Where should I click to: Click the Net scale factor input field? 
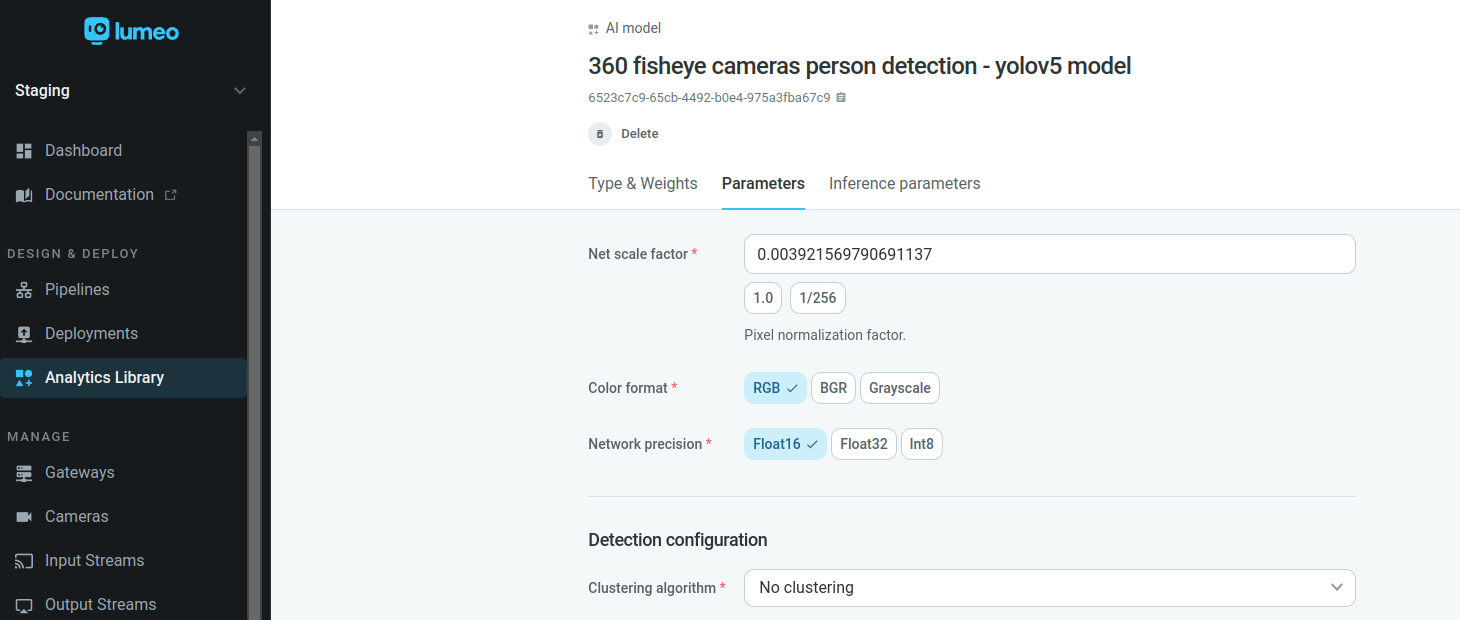pyautogui.click(x=1049, y=254)
